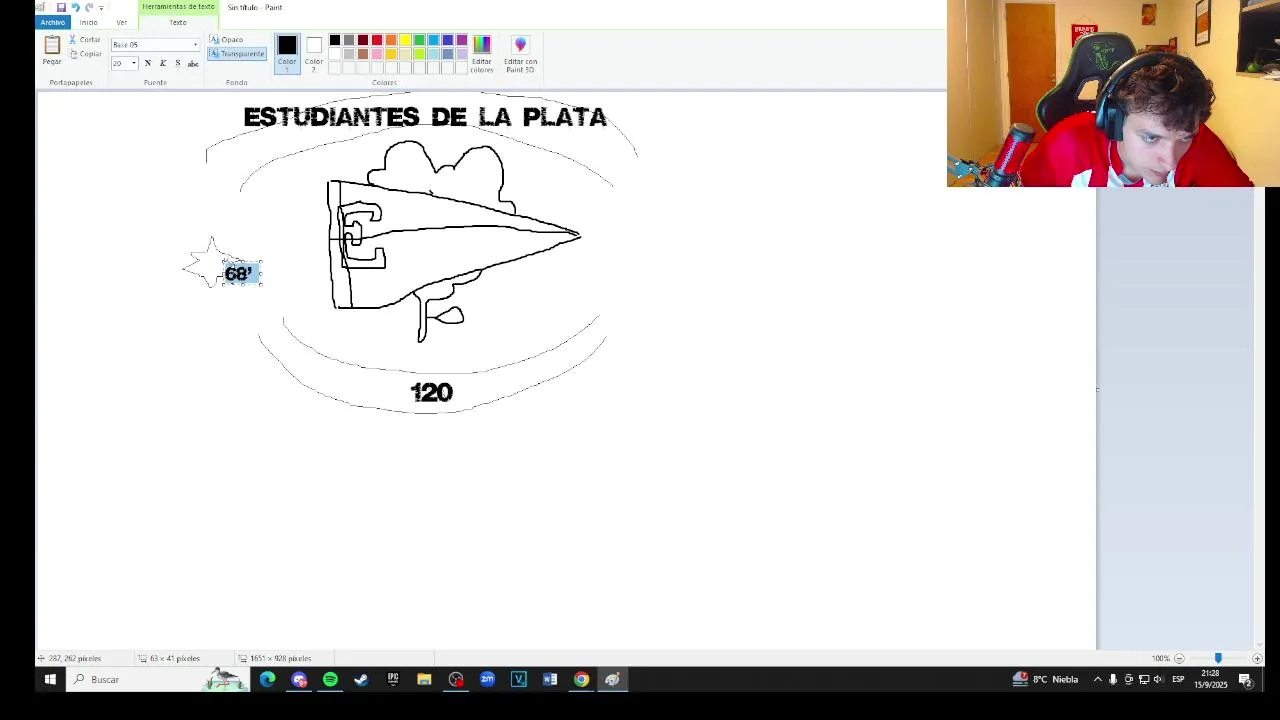Click the 120 text on canvas
Image resolution: width=1280 pixels, height=720 pixels.
(431, 392)
